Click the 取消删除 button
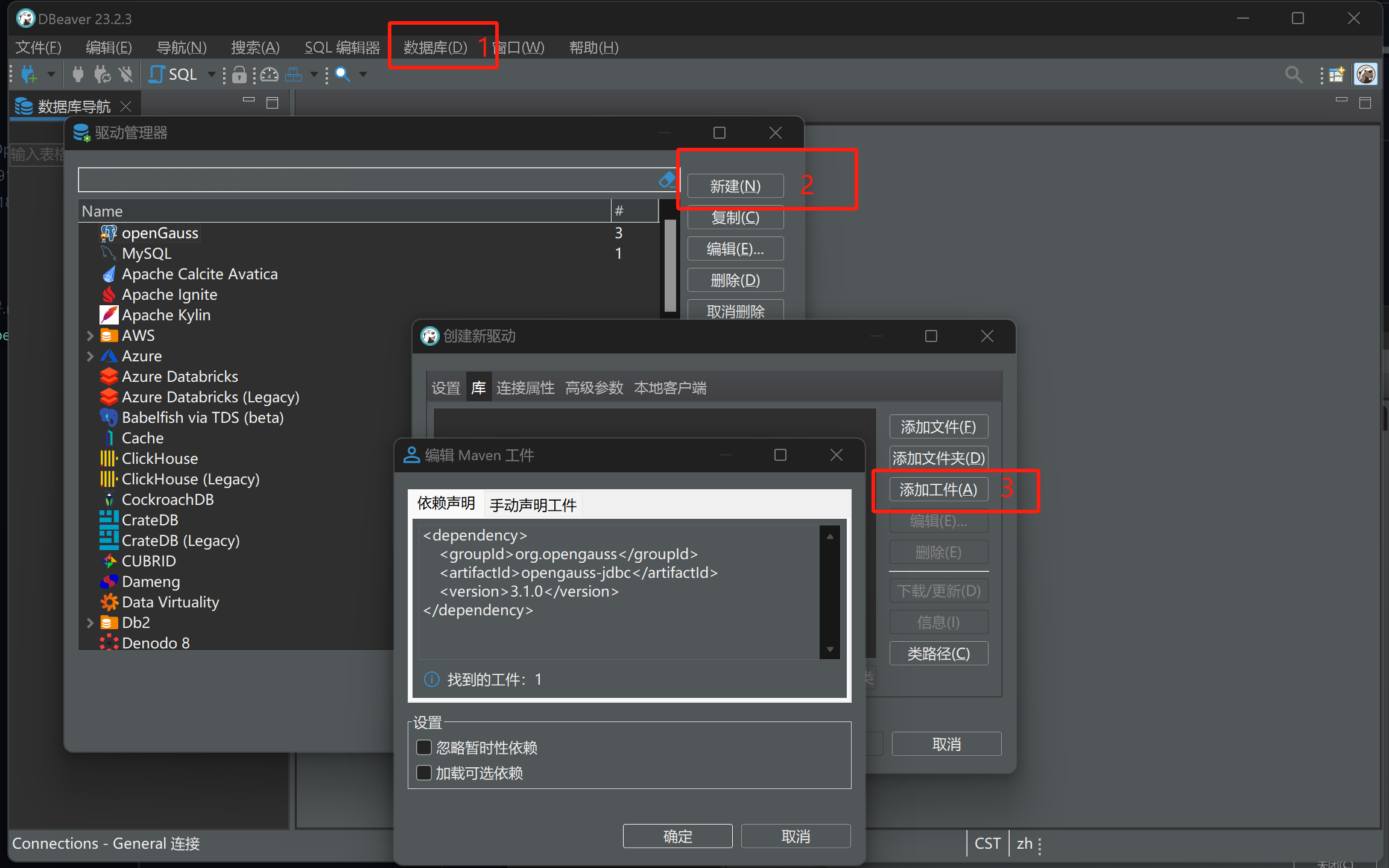Viewport: 1389px width, 868px height. [x=735, y=310]
